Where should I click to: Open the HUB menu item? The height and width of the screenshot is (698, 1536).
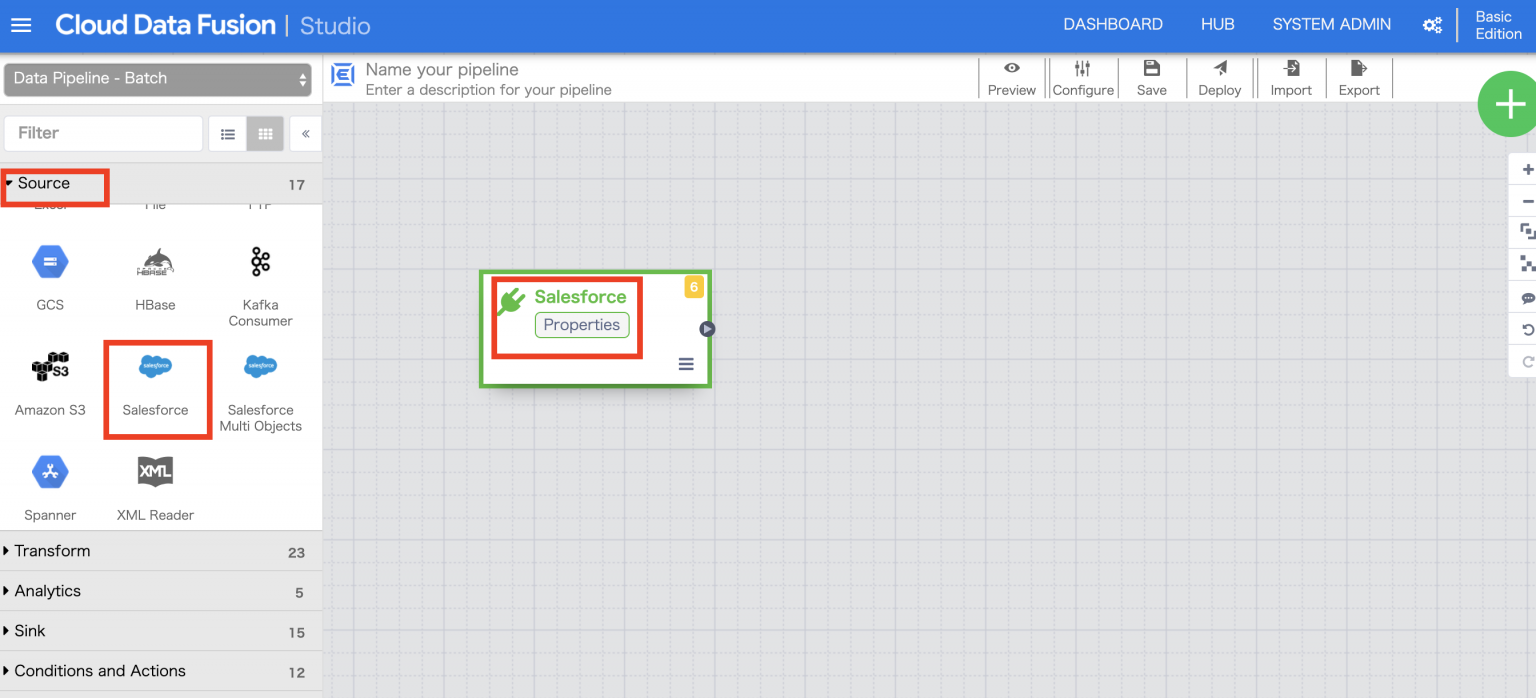pos(1217,24)
